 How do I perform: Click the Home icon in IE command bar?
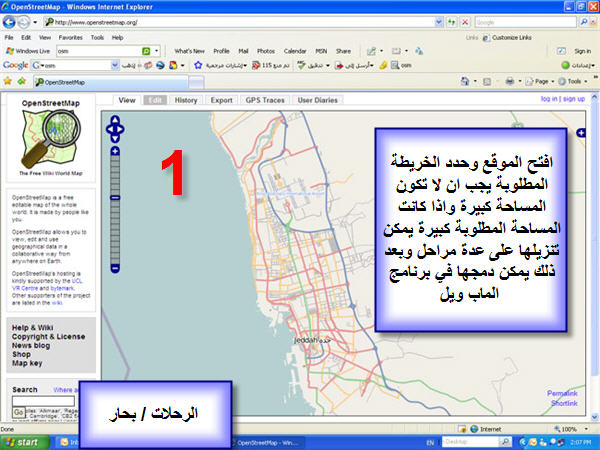coord(465,81)
